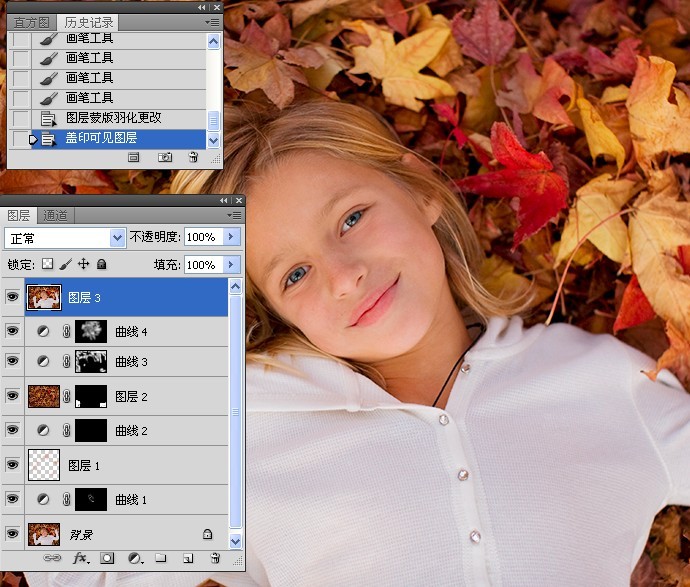Viewport: 690px width, 587px height.
Task: Select the 曲线 4 mask thumbnail
Action: tap(91, 331)
